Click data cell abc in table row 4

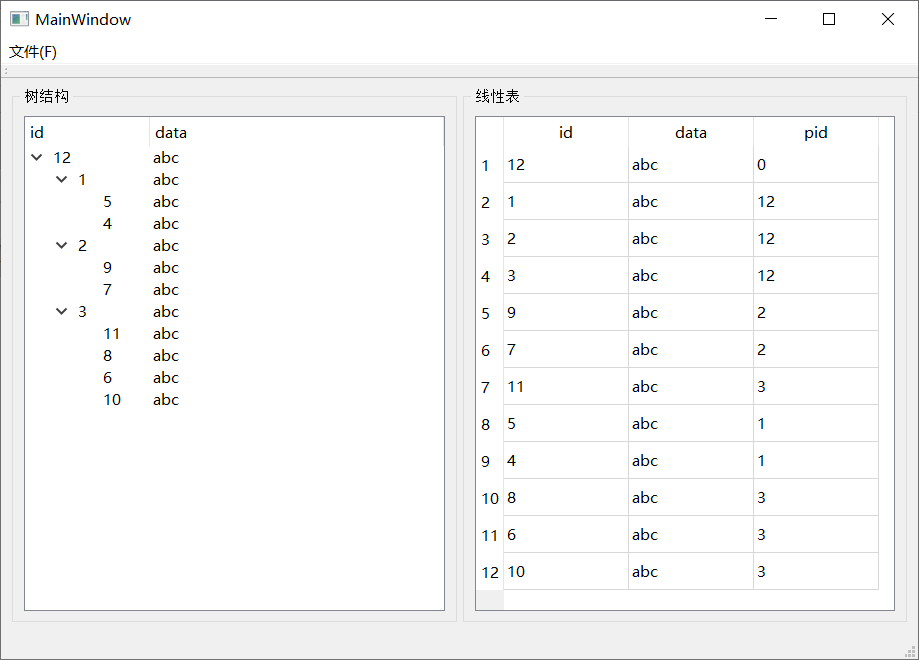(x=691, y=275)
